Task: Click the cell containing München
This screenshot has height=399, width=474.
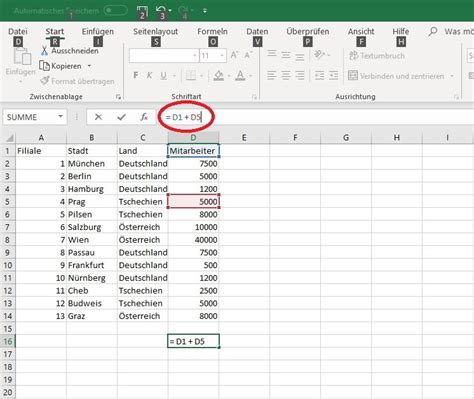Action: (92, 164)
